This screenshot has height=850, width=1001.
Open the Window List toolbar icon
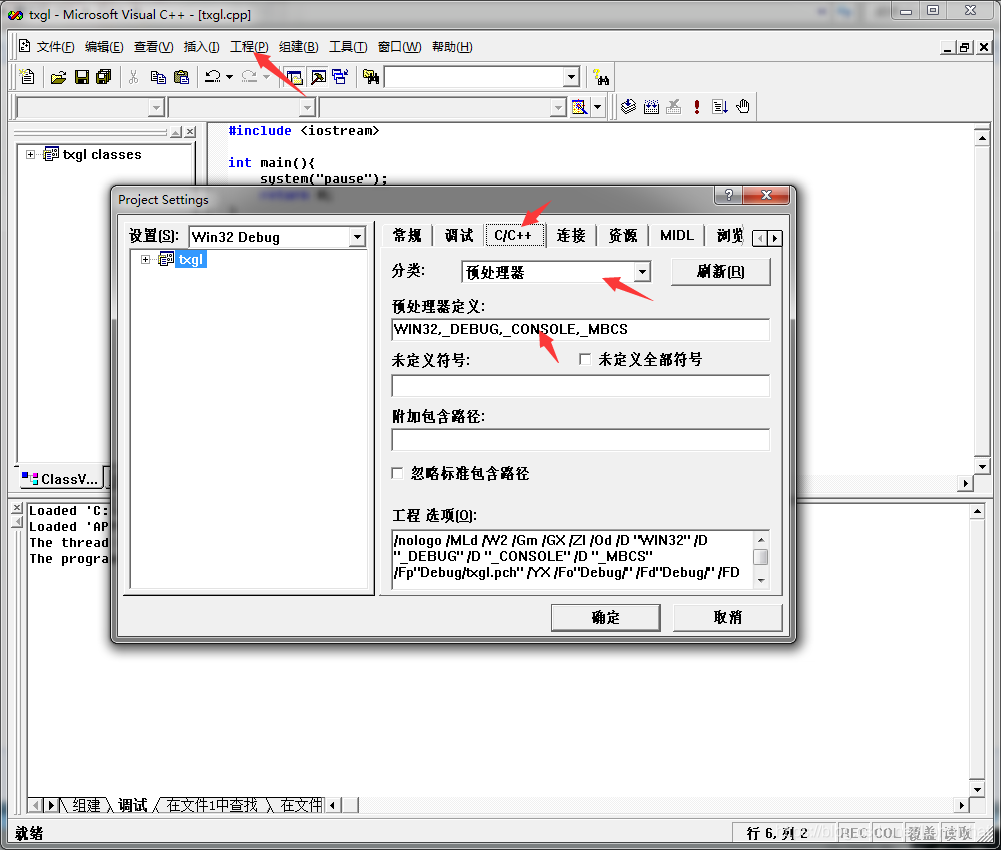tap(340, 77)
